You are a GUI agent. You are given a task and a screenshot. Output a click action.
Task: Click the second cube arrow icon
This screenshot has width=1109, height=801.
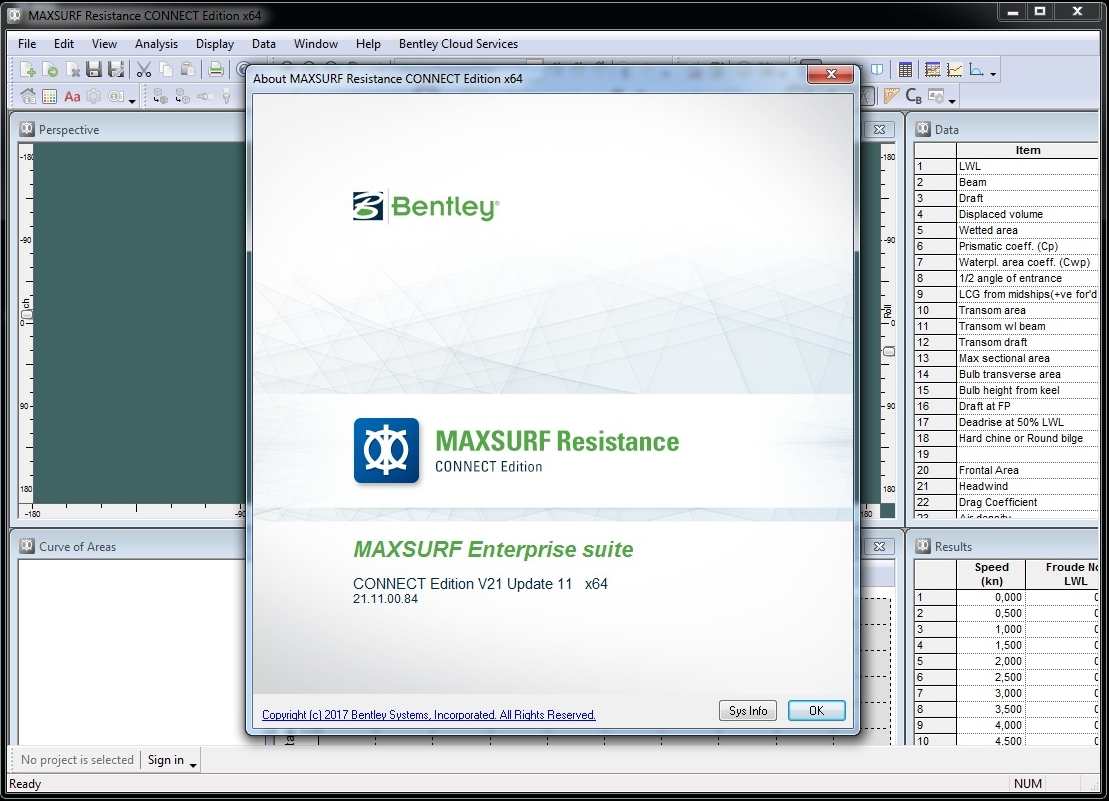click(x=182, y=96)
